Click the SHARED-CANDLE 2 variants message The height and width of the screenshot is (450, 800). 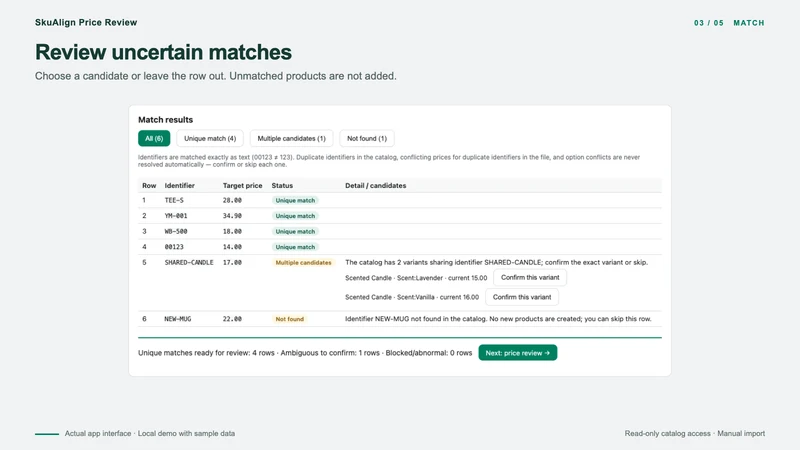point(496,262)
